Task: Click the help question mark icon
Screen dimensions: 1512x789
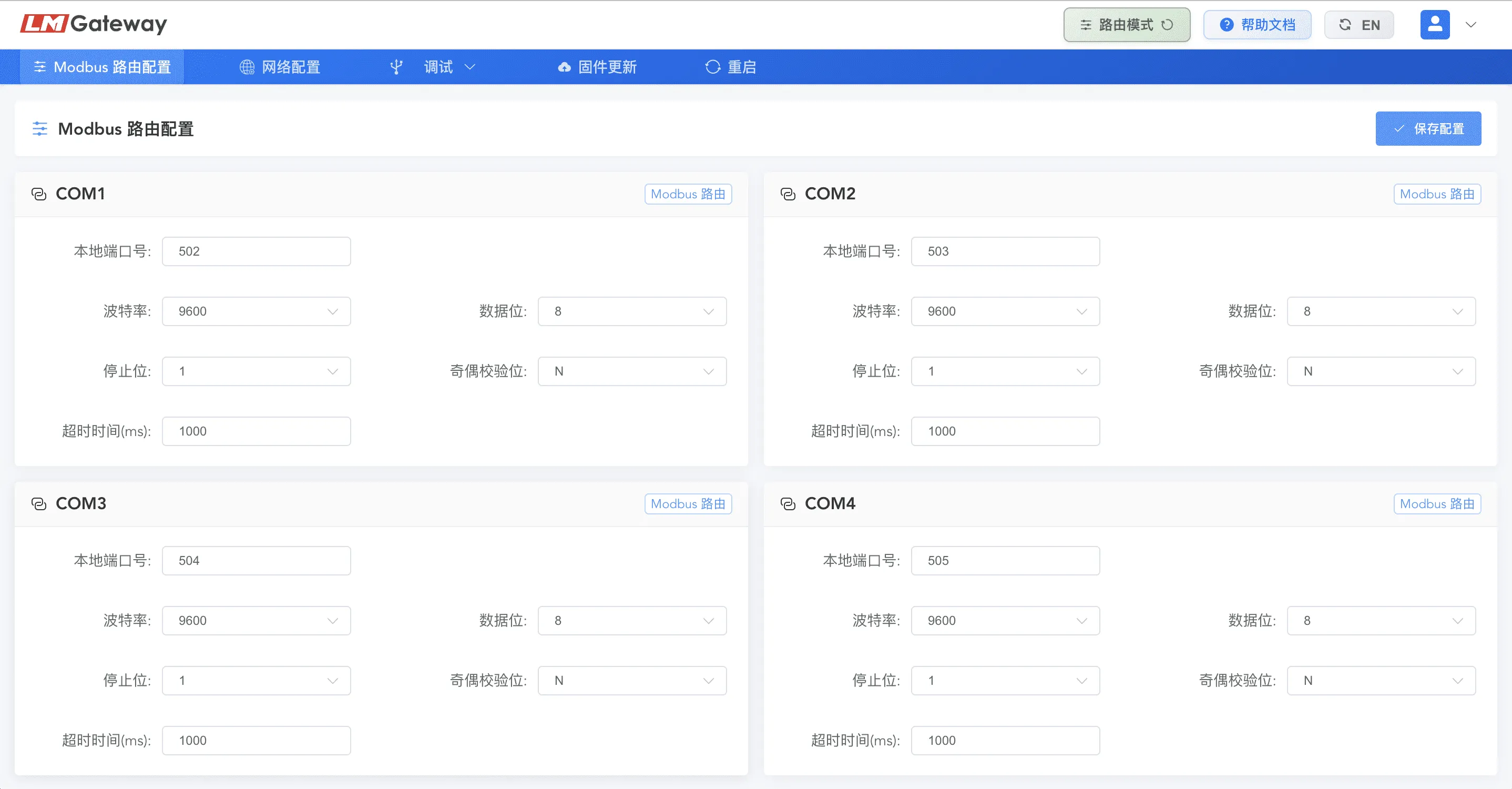Action: [1226, 25]
